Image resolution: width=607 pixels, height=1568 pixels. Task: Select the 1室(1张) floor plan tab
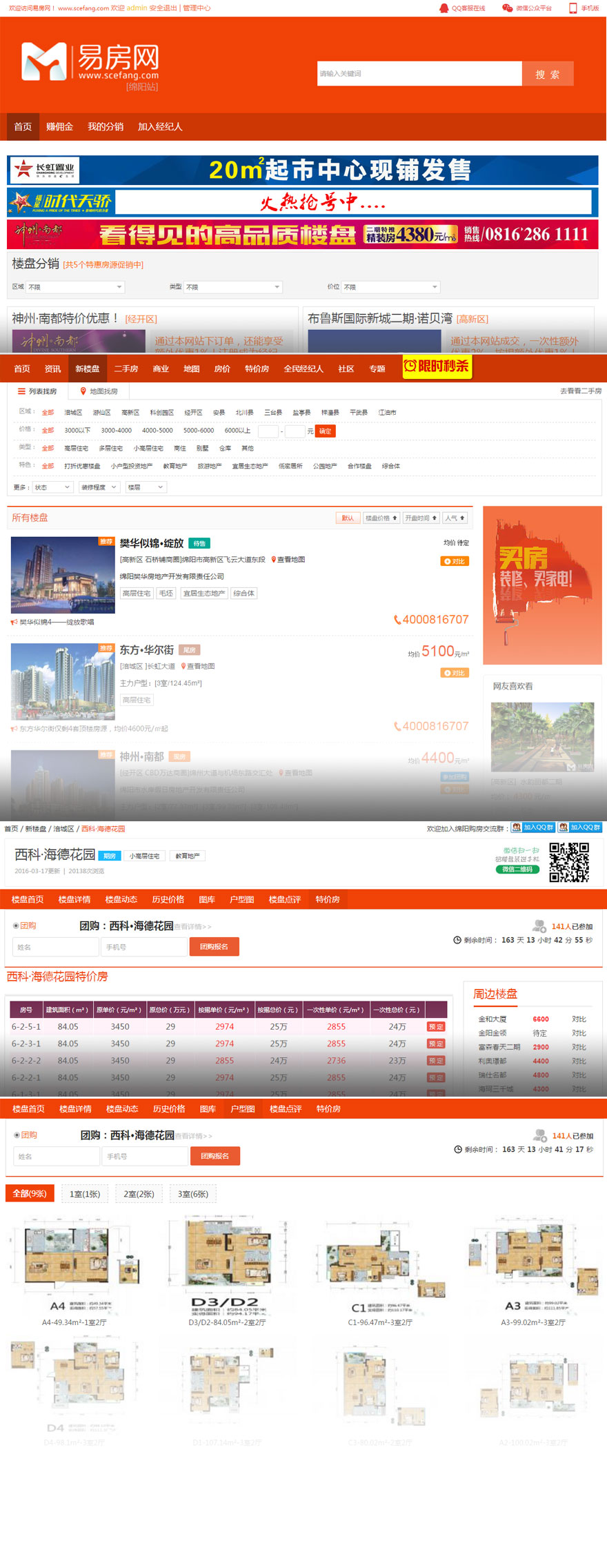tap(85, 1194)
